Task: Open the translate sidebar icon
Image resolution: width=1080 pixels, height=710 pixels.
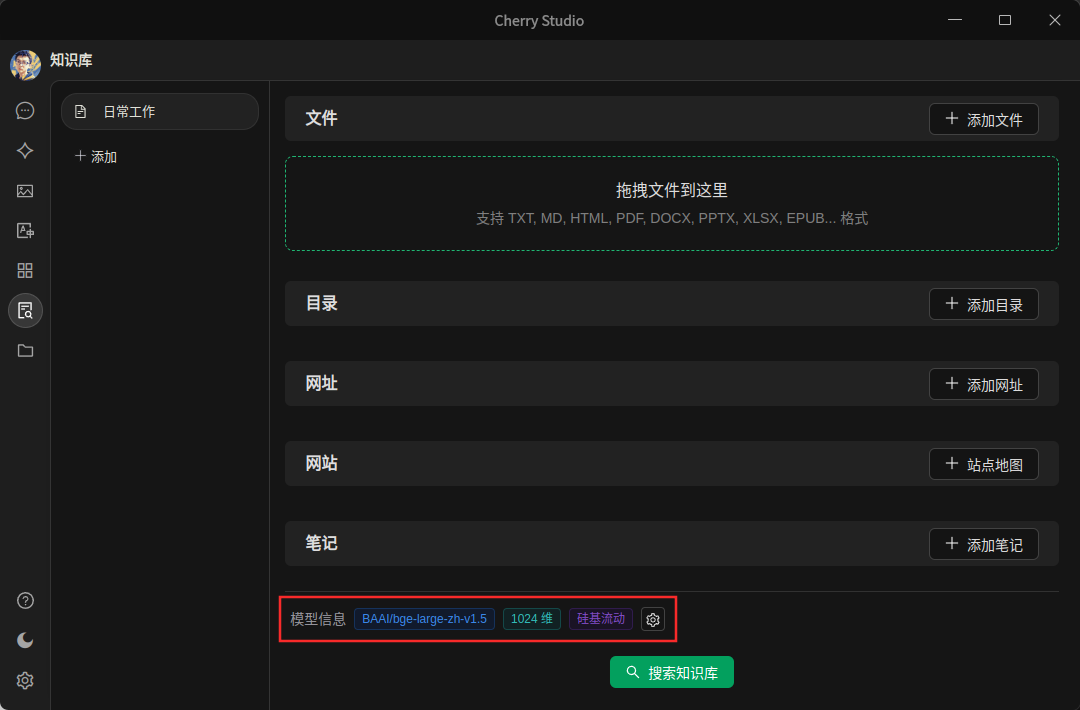Action: coord(25,231)
